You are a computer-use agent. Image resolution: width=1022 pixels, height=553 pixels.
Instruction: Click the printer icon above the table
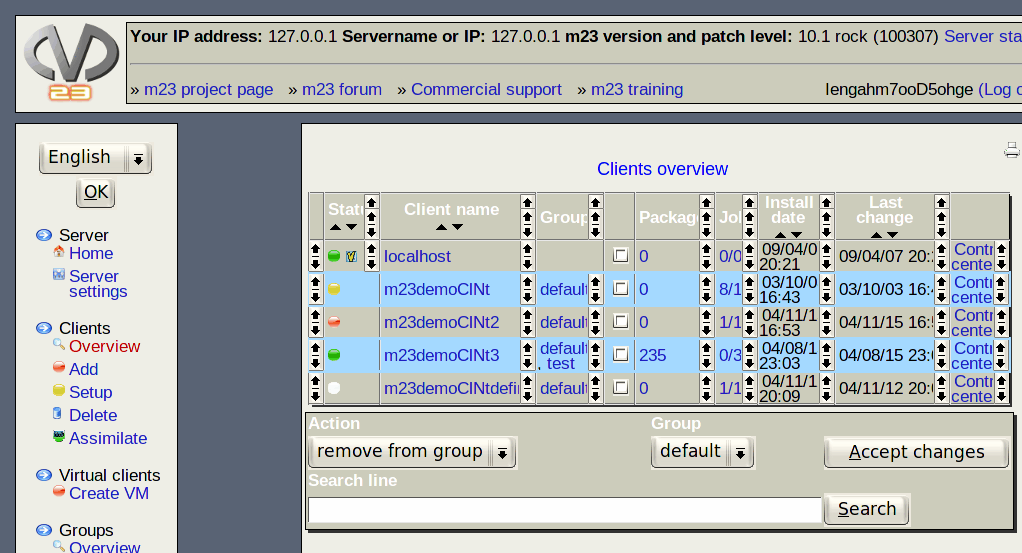(1011, 151)
